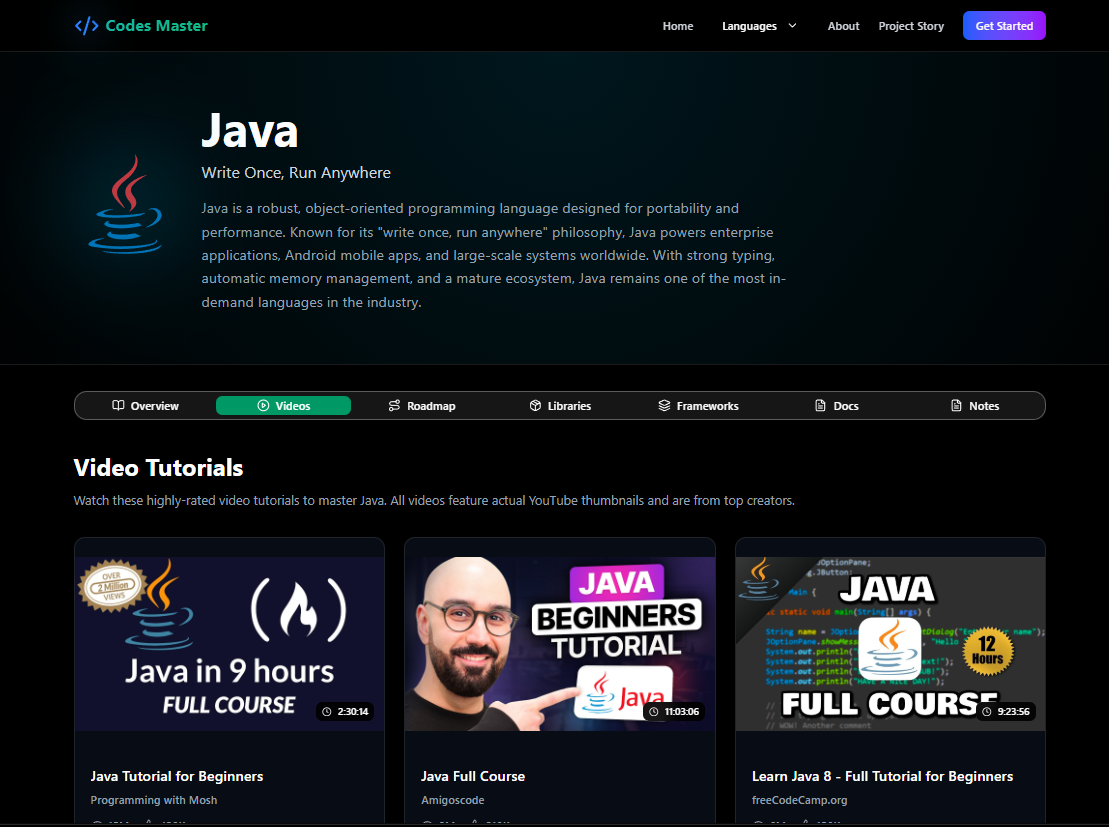Open the 'Java in 9 hours' video thumbnail
The width and height of the screenshot is (1109, 827).
click(x=230, y=644)
